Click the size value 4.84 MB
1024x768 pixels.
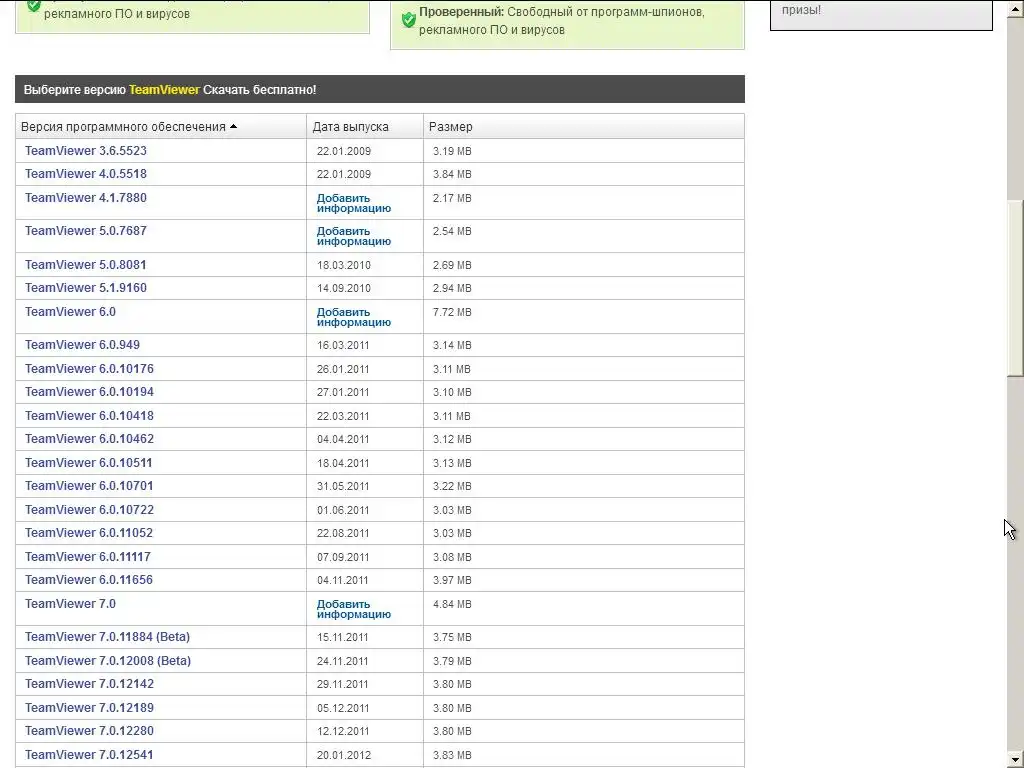pyautogui.click(x=452, y=604)
